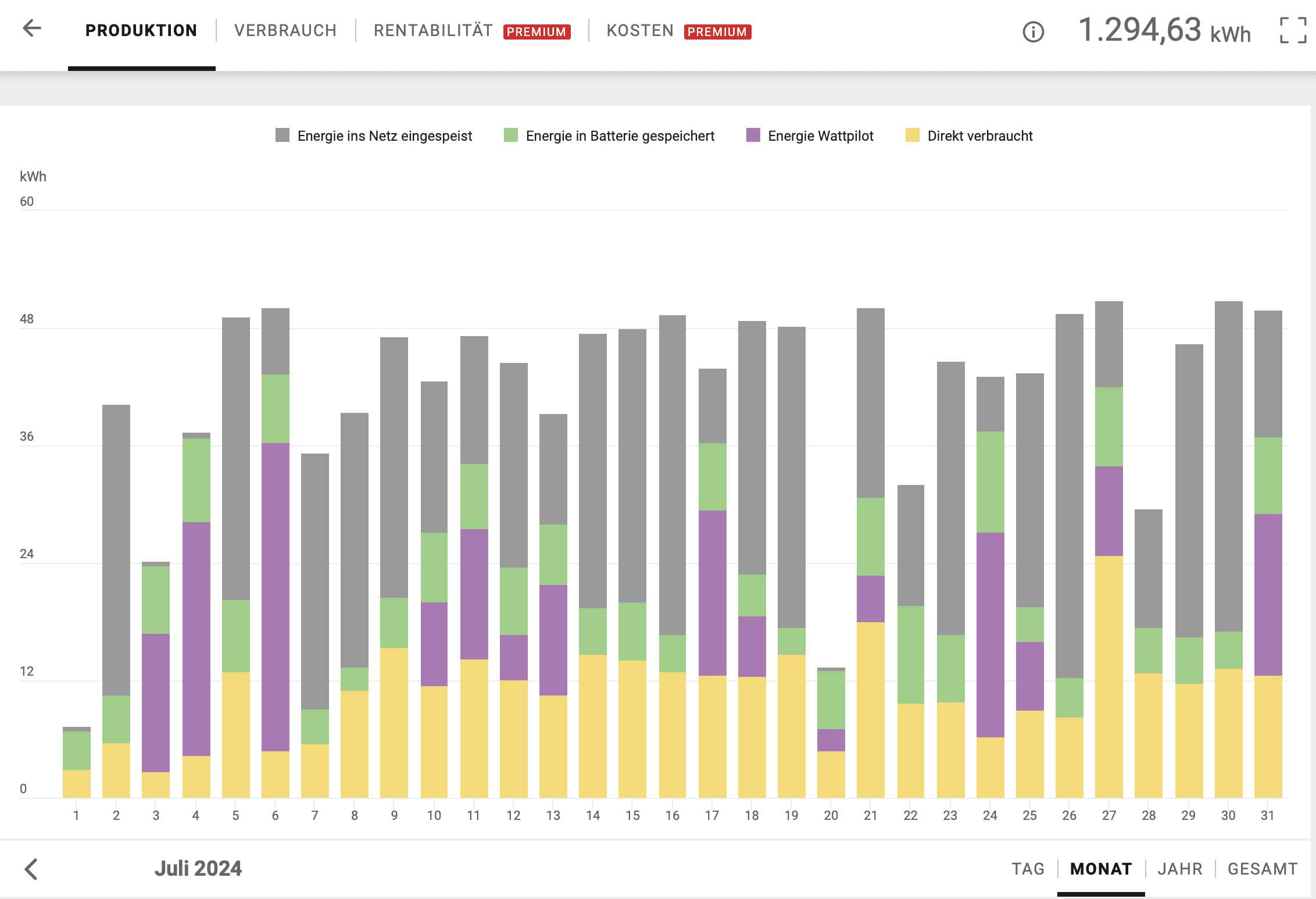The width and height of the screenshot is (1316, 899).
Task: Select the PRODUKTION tab
Action: pos(141,30)
